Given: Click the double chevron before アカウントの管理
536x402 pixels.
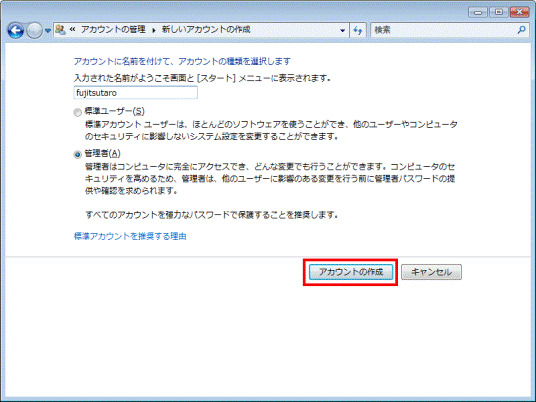Looking at the screenshot, I should tap(72, 30).
